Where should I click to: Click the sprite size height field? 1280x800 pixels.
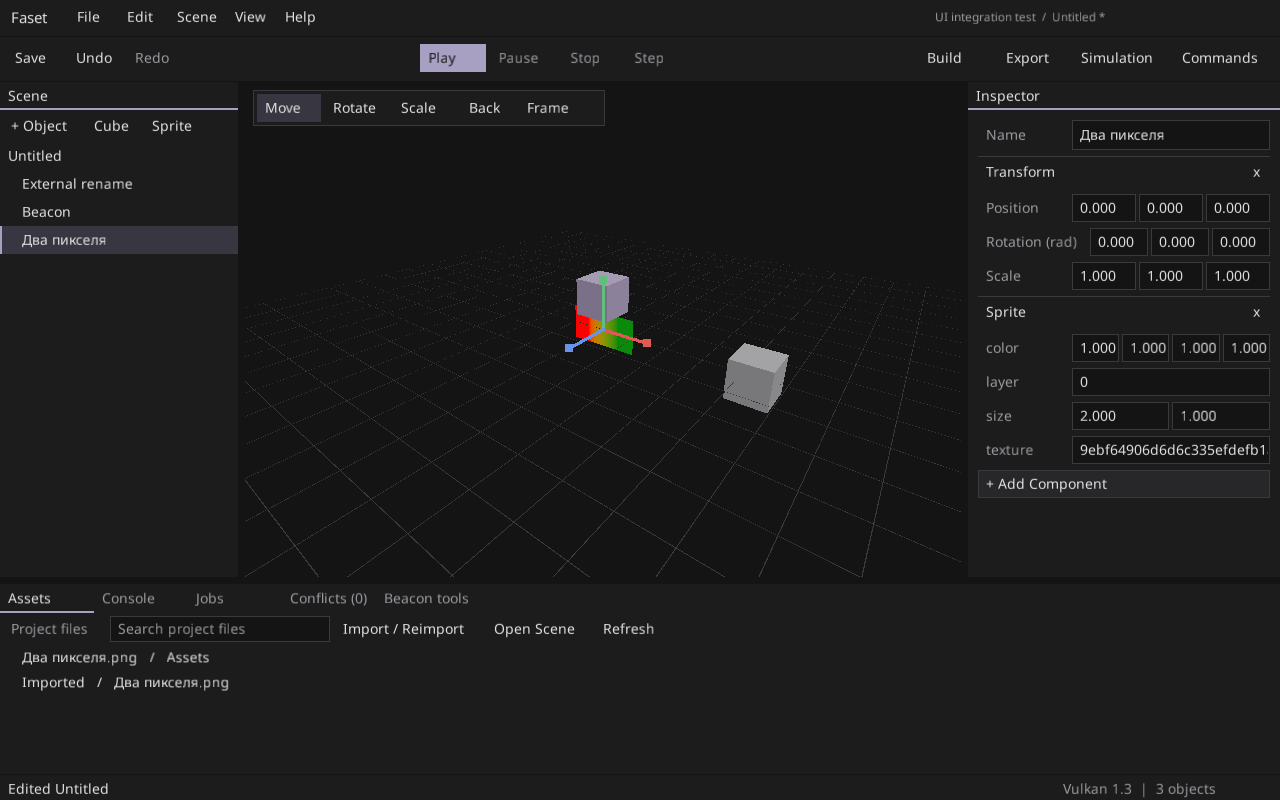coord(1221,416)
